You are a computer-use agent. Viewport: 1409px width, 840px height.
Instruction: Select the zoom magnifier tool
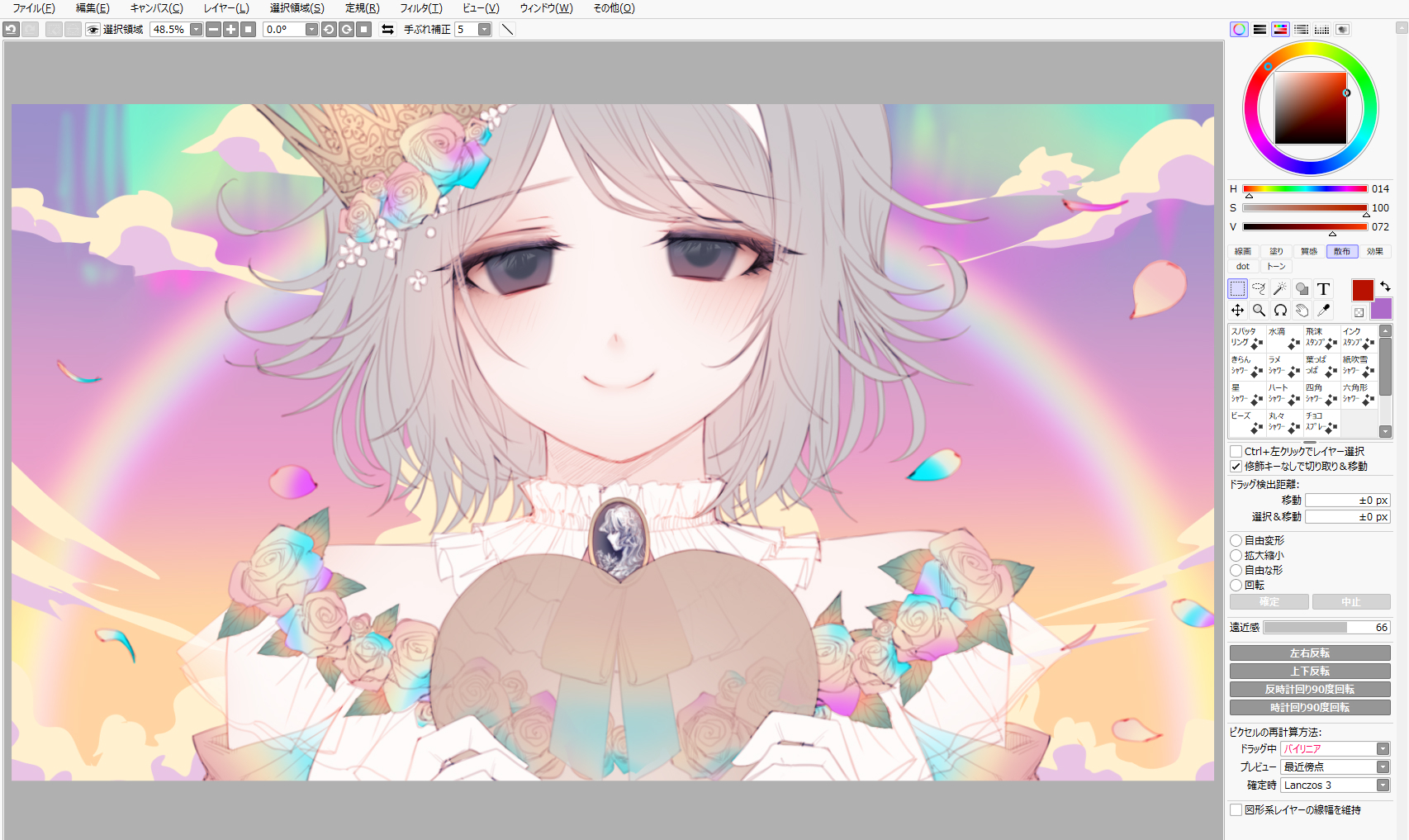tap(1259, 310)
